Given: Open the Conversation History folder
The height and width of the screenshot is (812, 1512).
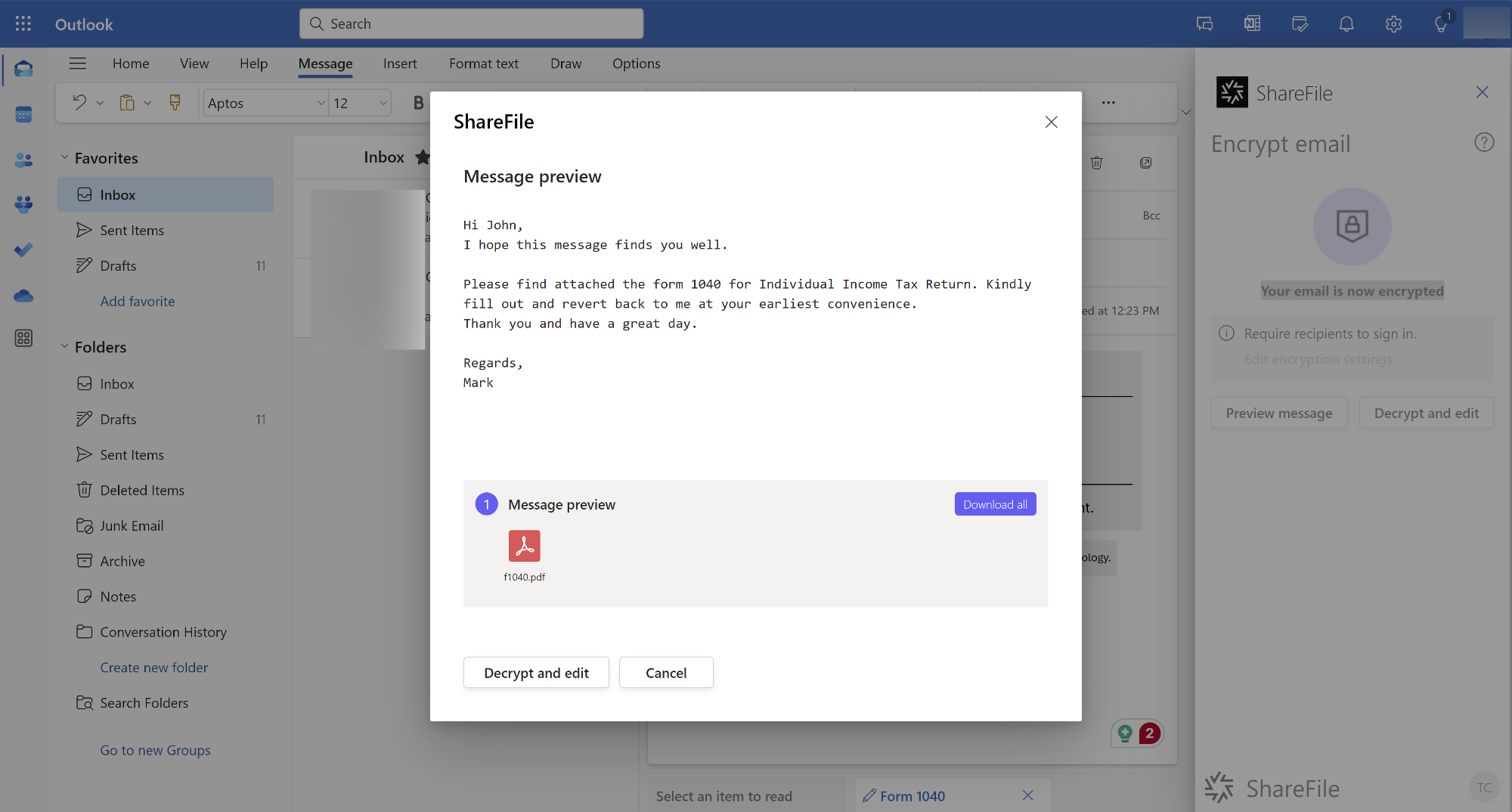Looking at the screenshot, I should 165,632.
